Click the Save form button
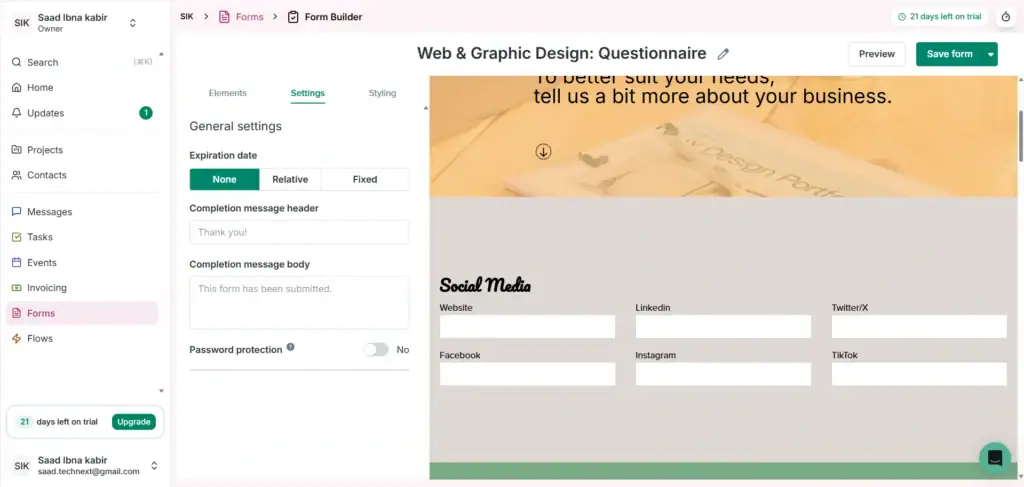 click(x=950, y=54)
